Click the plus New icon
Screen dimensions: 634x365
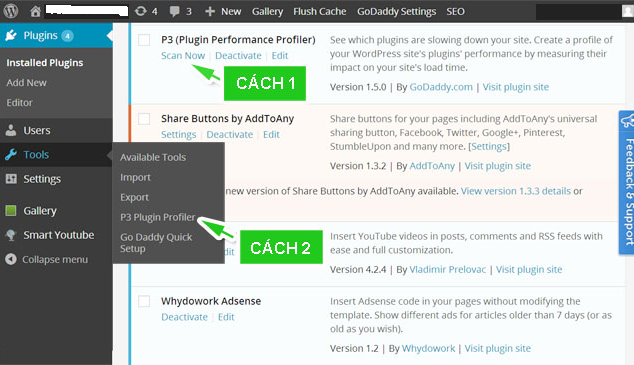coord(209,11)
